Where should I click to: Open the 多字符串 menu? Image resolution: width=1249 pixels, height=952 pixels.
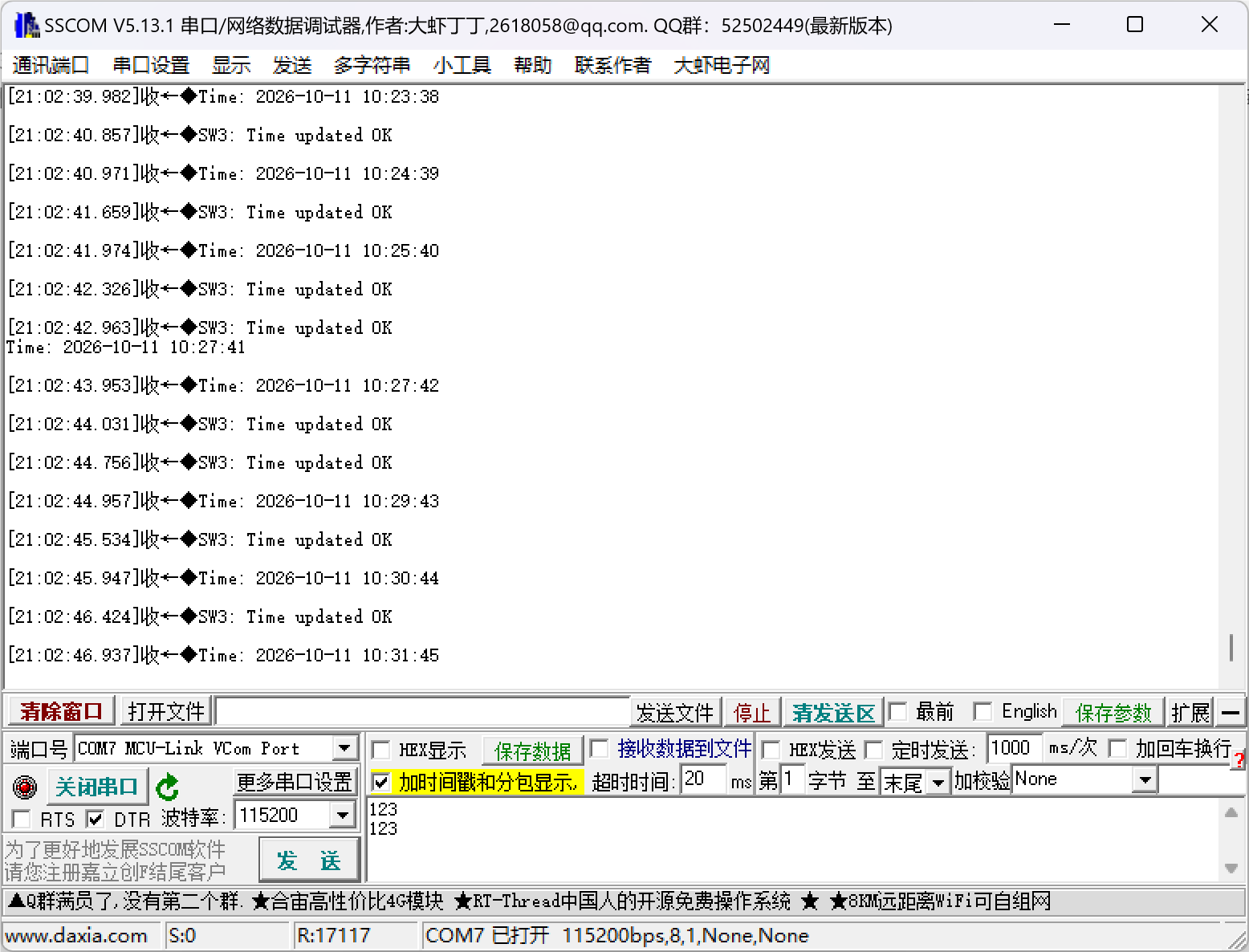click(372, 65)
